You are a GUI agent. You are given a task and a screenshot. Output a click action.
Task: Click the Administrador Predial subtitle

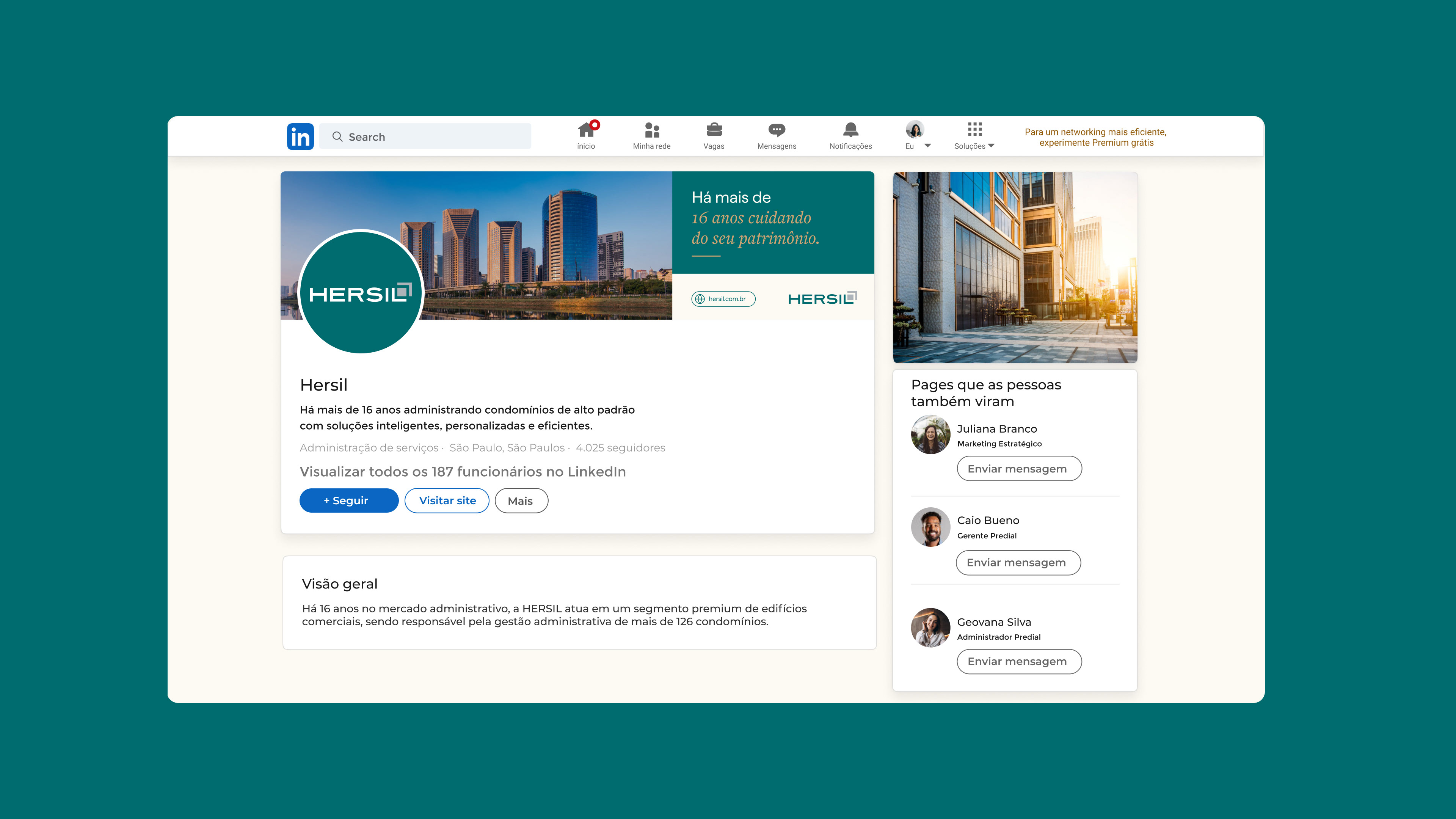click(x=999, y=637)
